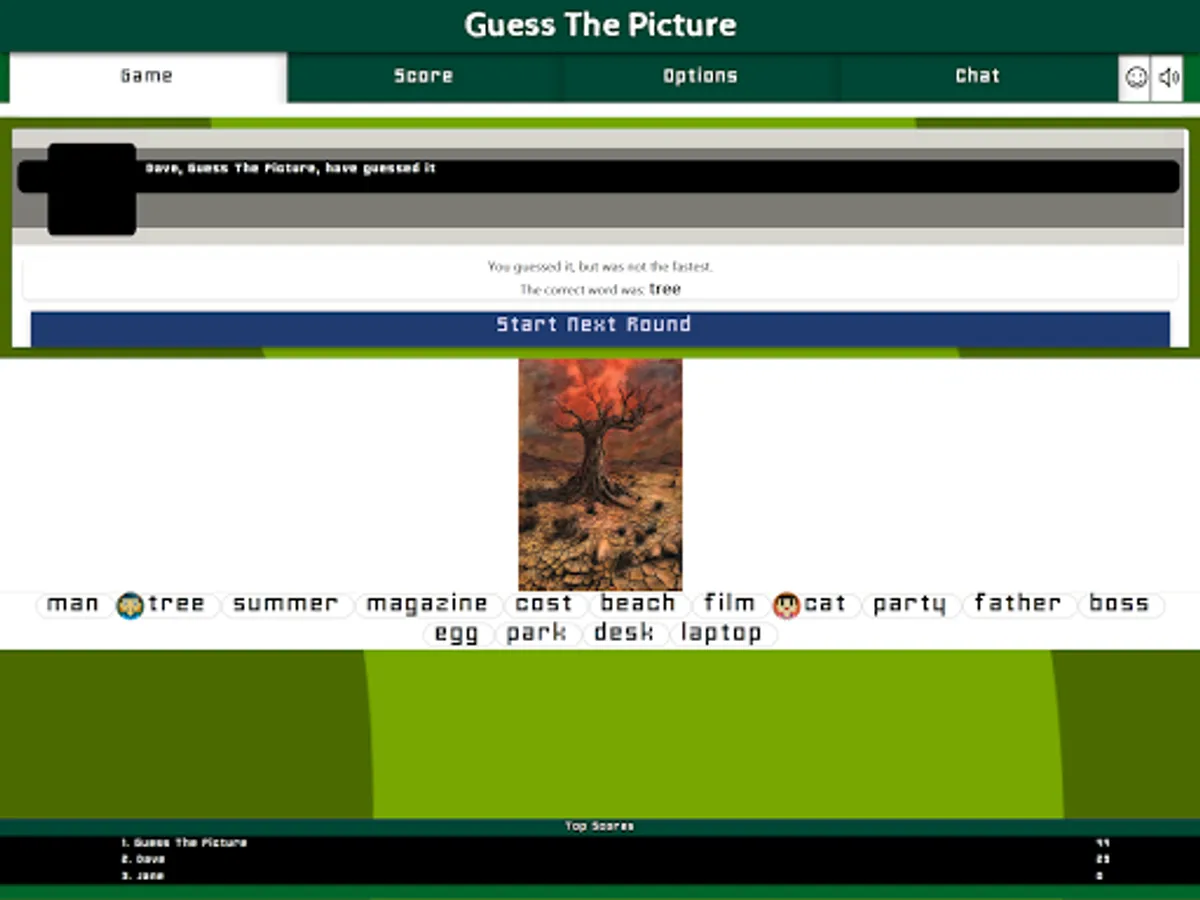Mute sound with the speaker icon
The image size is (1200, 900).
pos(1168,77)
